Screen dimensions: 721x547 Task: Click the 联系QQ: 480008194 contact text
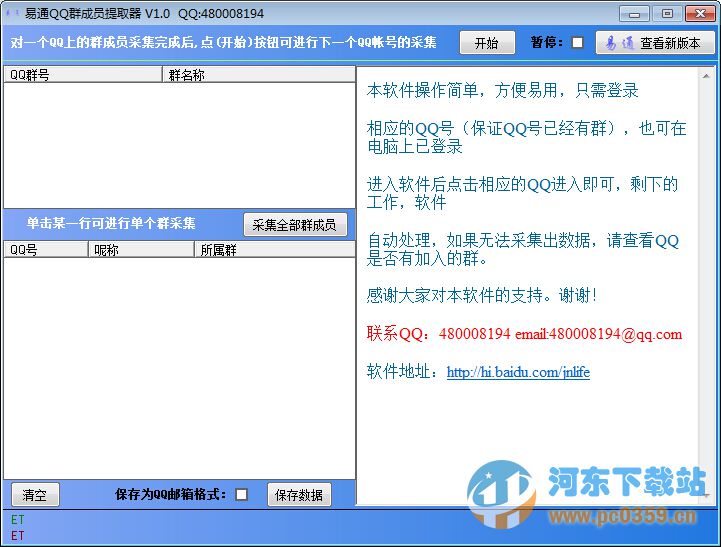point(438,334)
